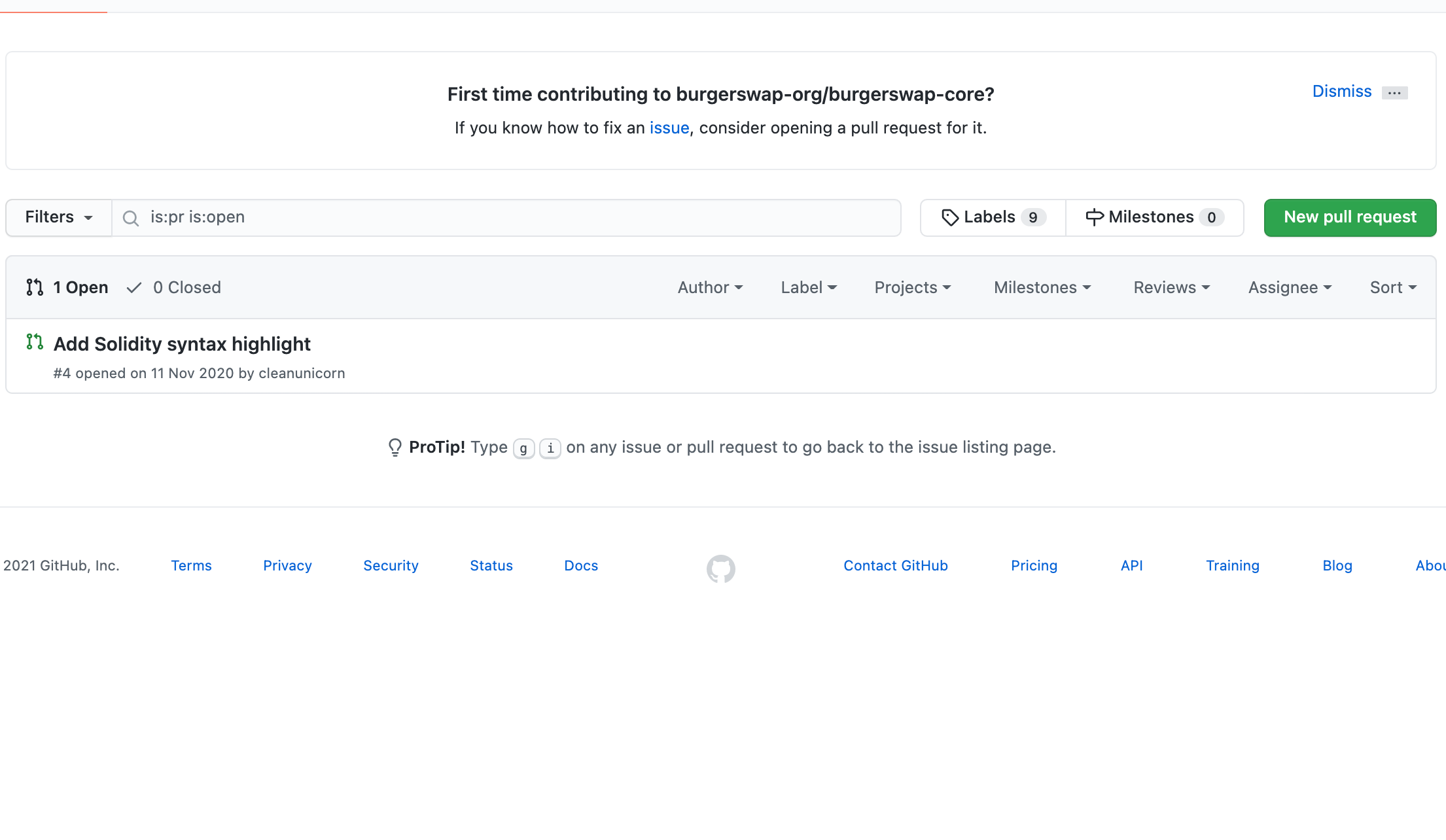The image size is (1446, 840).
Task: Open the Status footer link
Action: tap(491, 566)
